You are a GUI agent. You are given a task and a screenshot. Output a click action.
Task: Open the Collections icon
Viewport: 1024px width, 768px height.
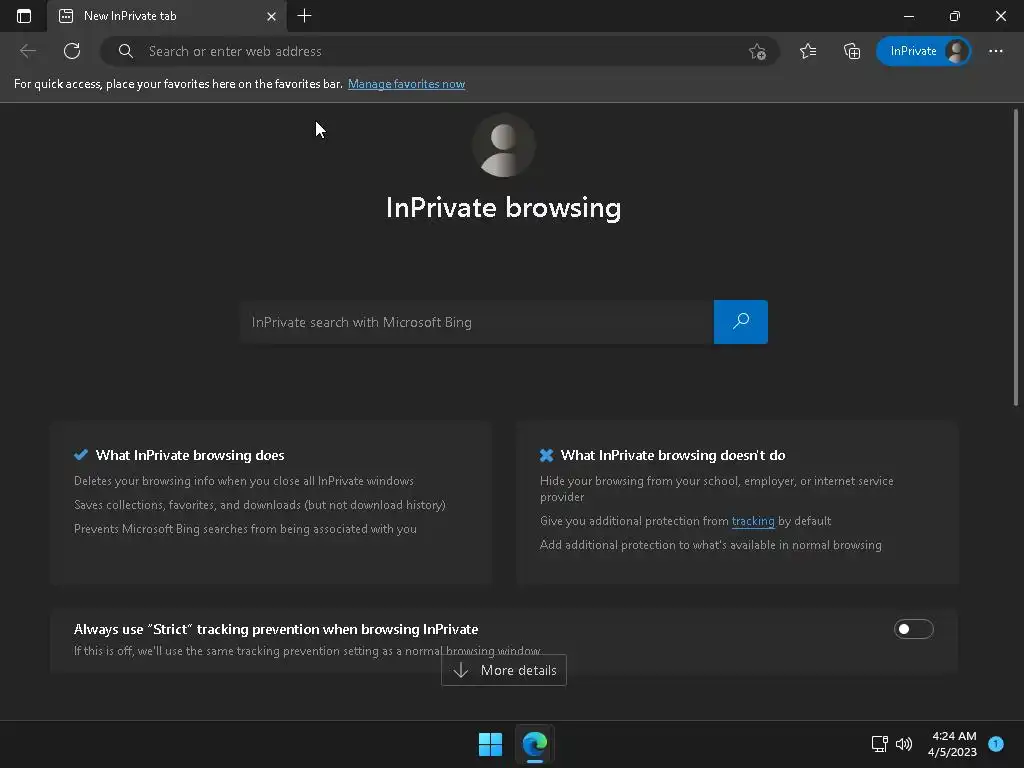coord(852,51)
